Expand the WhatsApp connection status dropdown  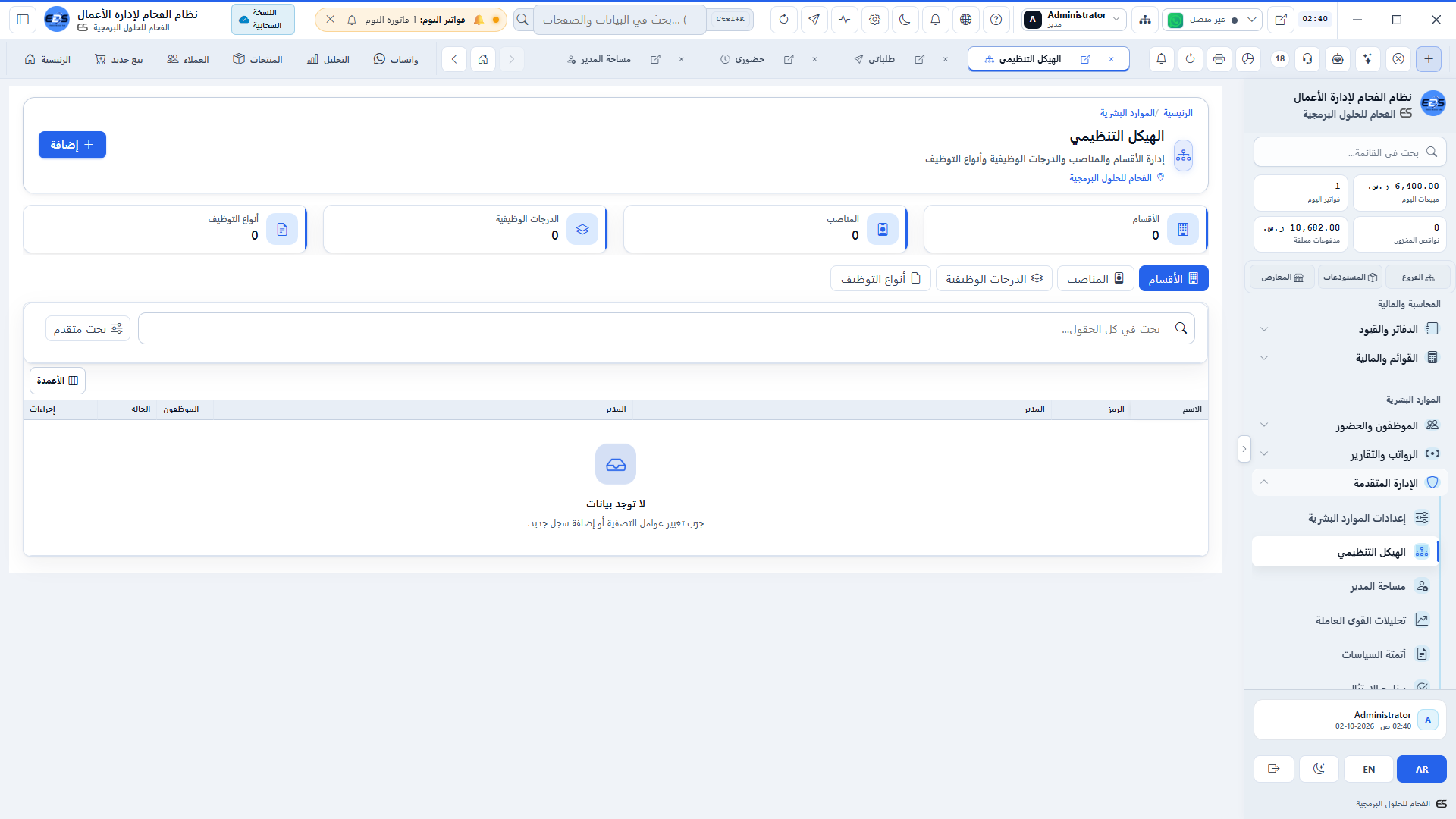click(x=1252, y=20)
